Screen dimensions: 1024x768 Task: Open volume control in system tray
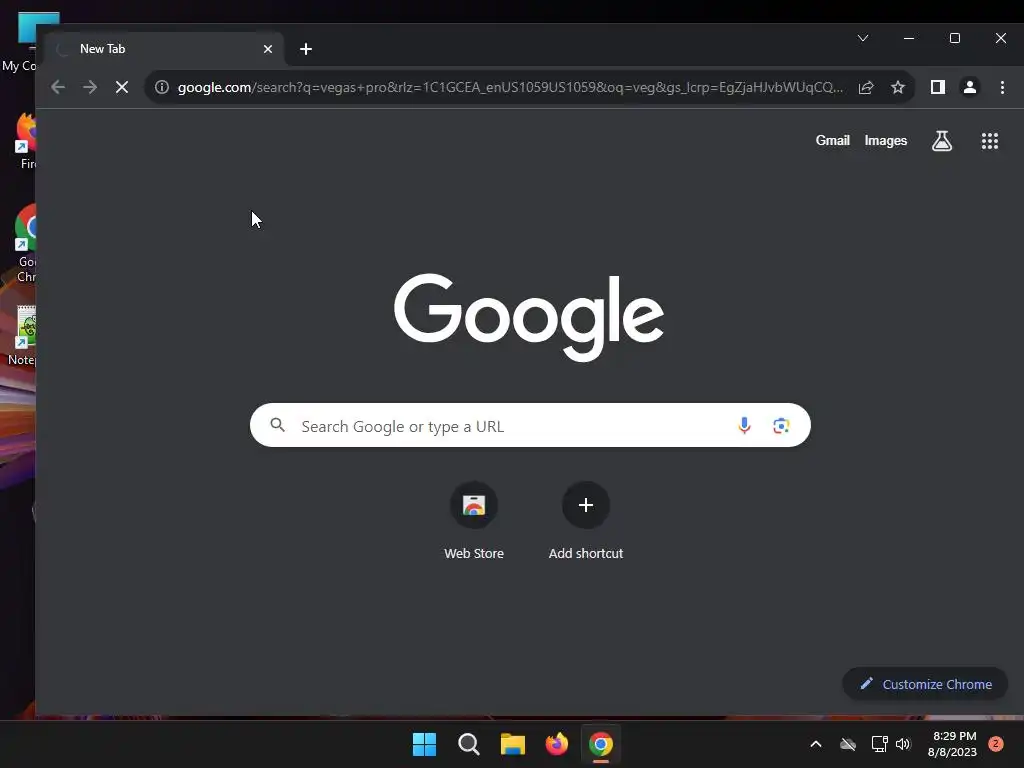903,744
